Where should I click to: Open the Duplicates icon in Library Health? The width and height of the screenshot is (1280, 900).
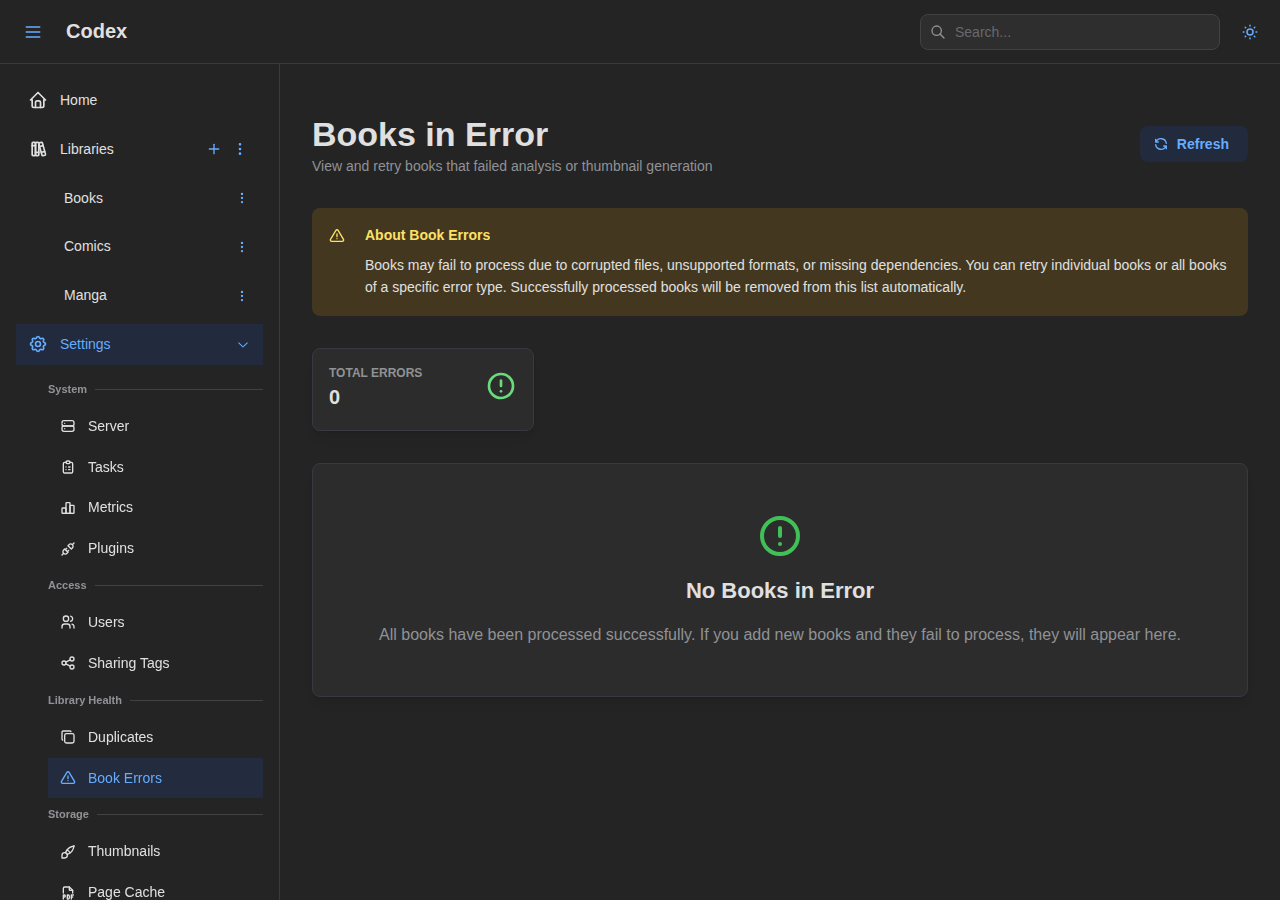click(67, 737)
